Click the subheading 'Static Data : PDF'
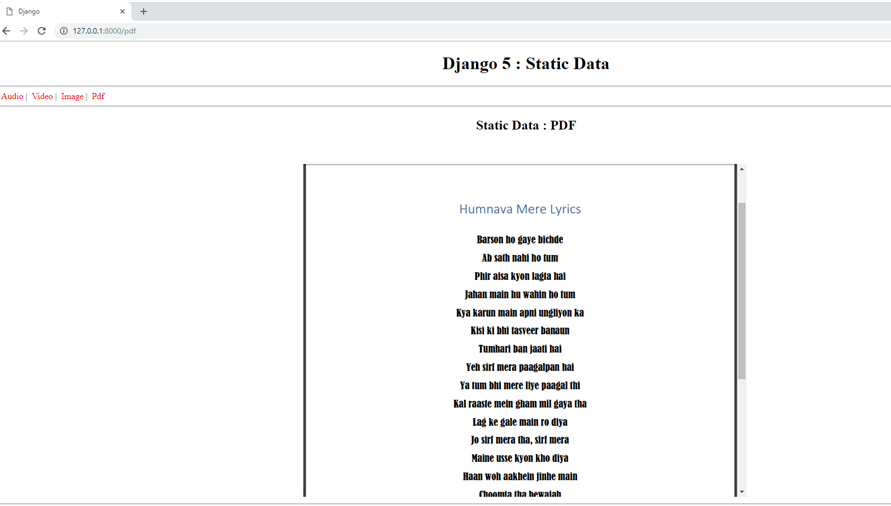The image size is (891, 506). point(526,125)
